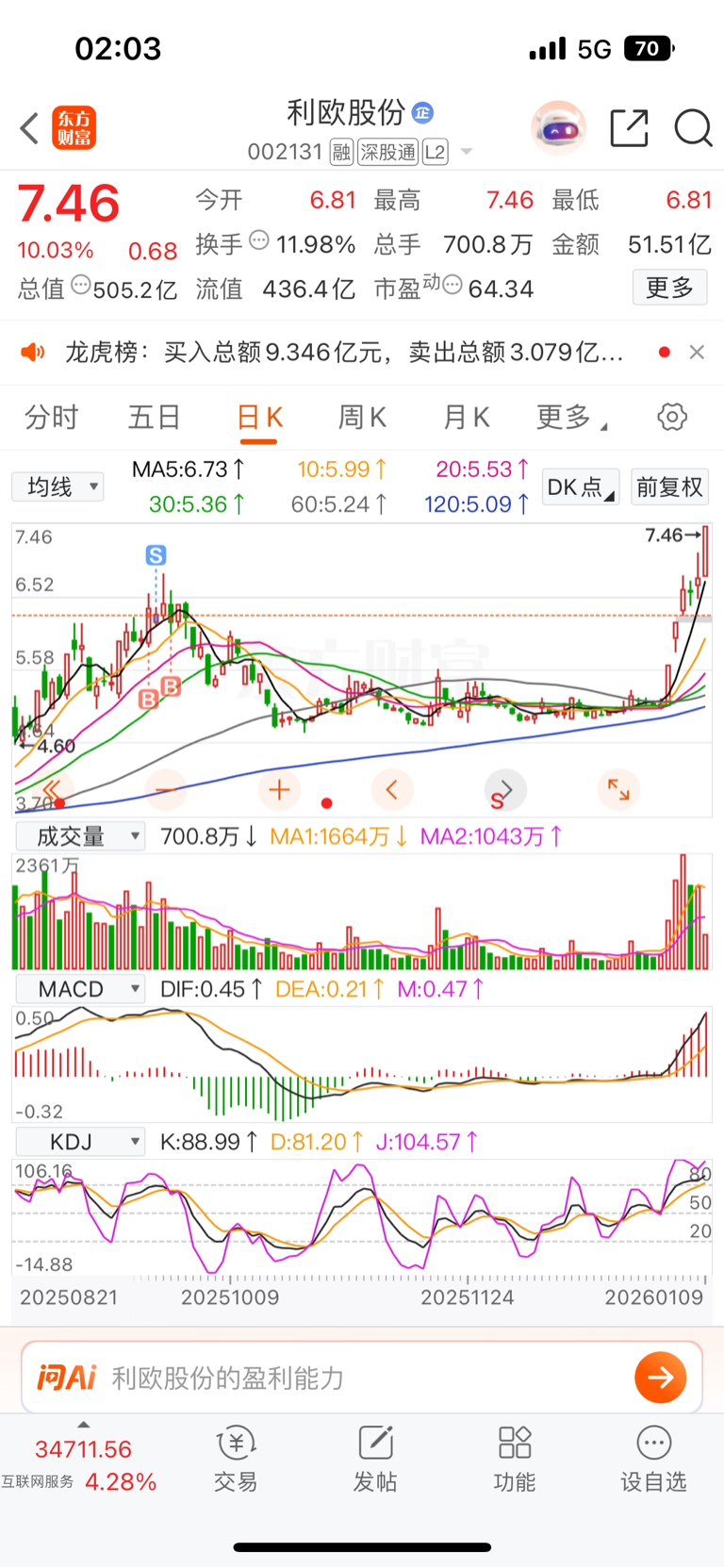The image size is (724, 1568).
Task: Open the search magnifier icon
Action: click(693, 128)
